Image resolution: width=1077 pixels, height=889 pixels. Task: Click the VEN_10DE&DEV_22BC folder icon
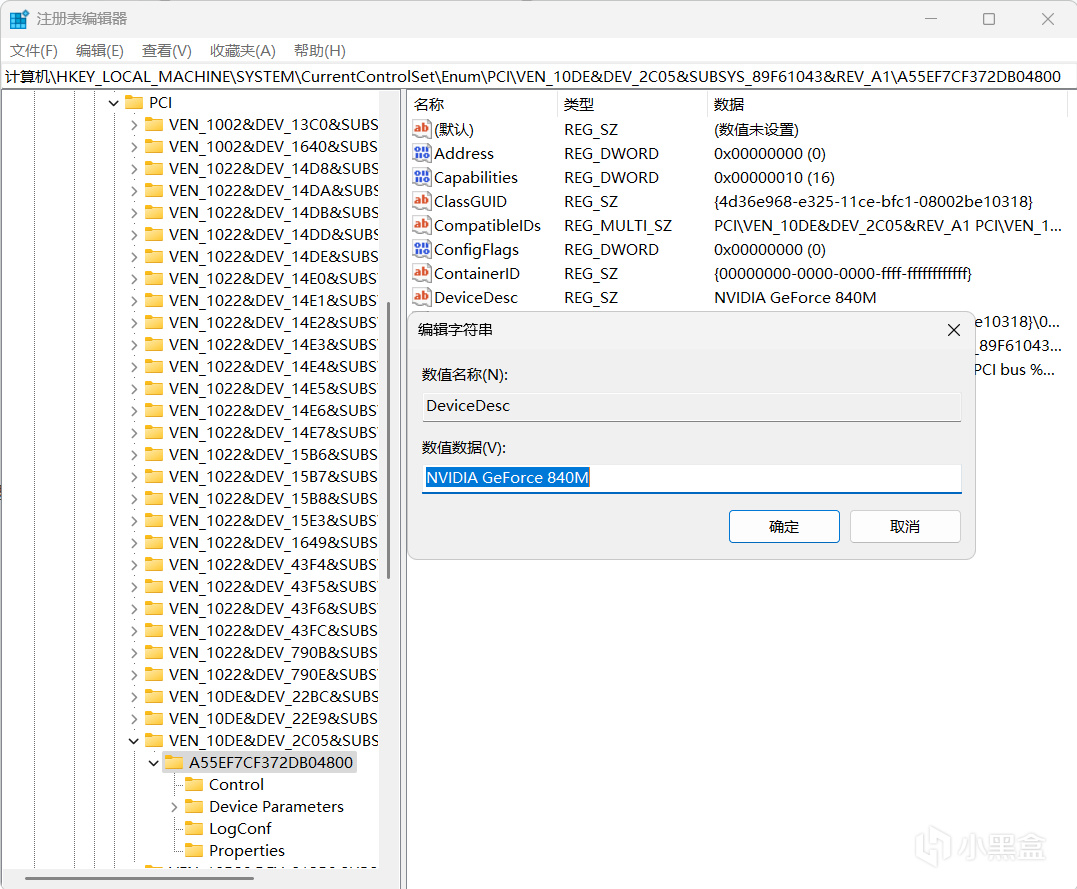tap(155, 697)
